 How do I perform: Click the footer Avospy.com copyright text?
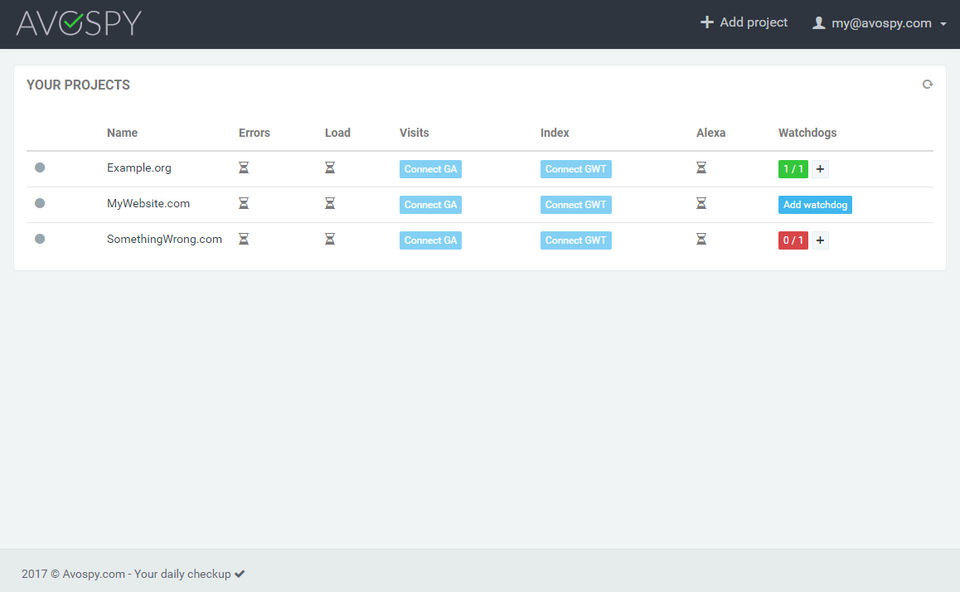click(x=126, y=574)
